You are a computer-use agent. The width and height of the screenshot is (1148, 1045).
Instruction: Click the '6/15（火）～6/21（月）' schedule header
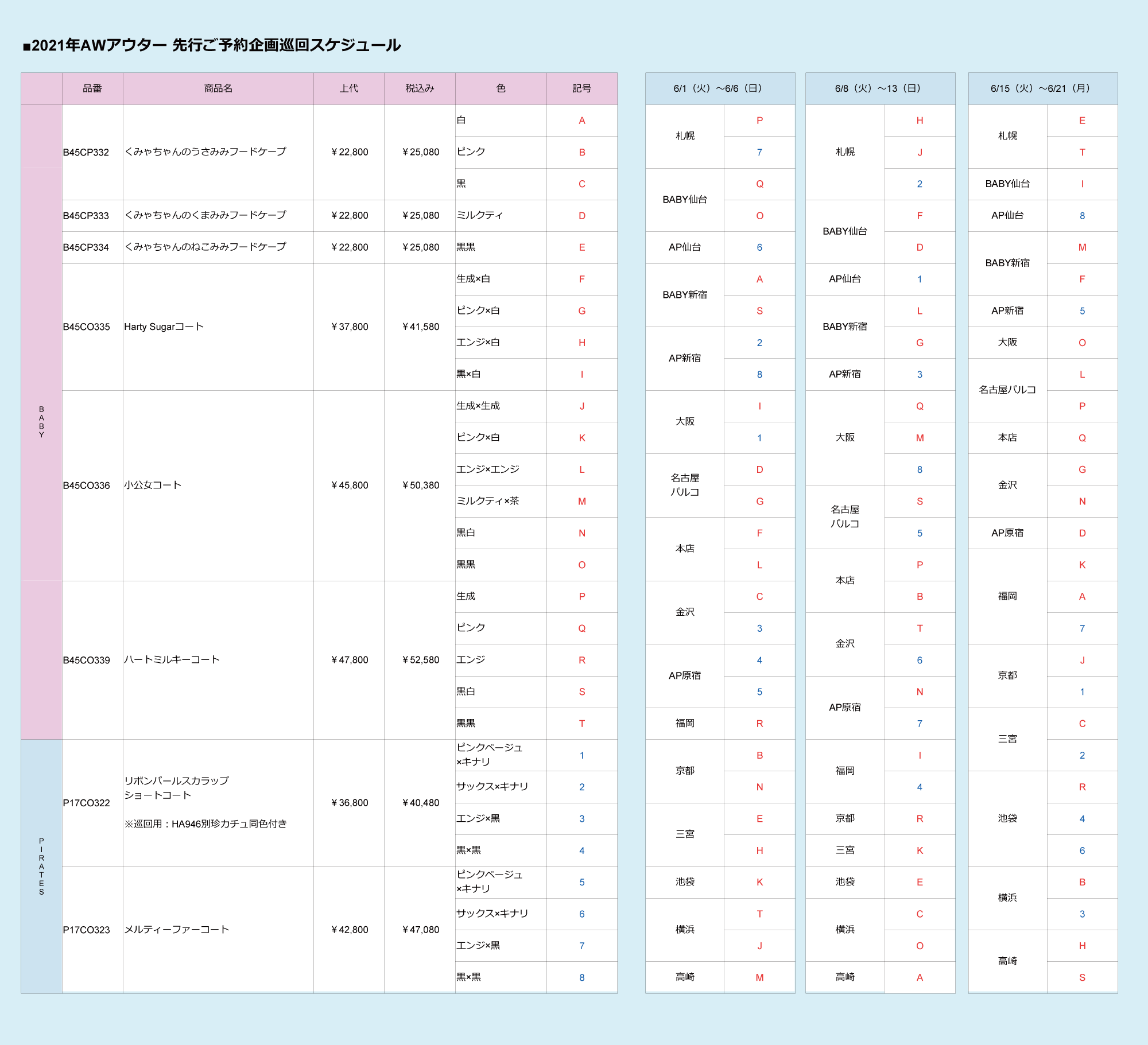1042,88
